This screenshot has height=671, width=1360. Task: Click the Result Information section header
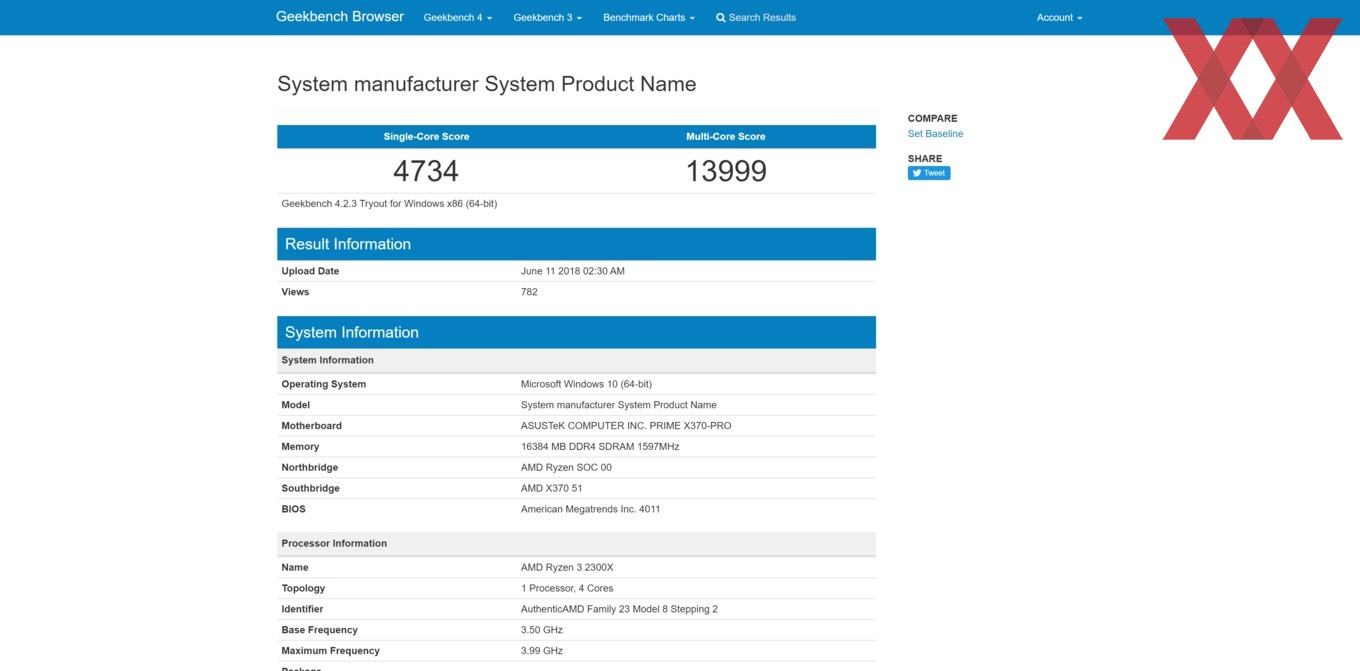[576, 244]
